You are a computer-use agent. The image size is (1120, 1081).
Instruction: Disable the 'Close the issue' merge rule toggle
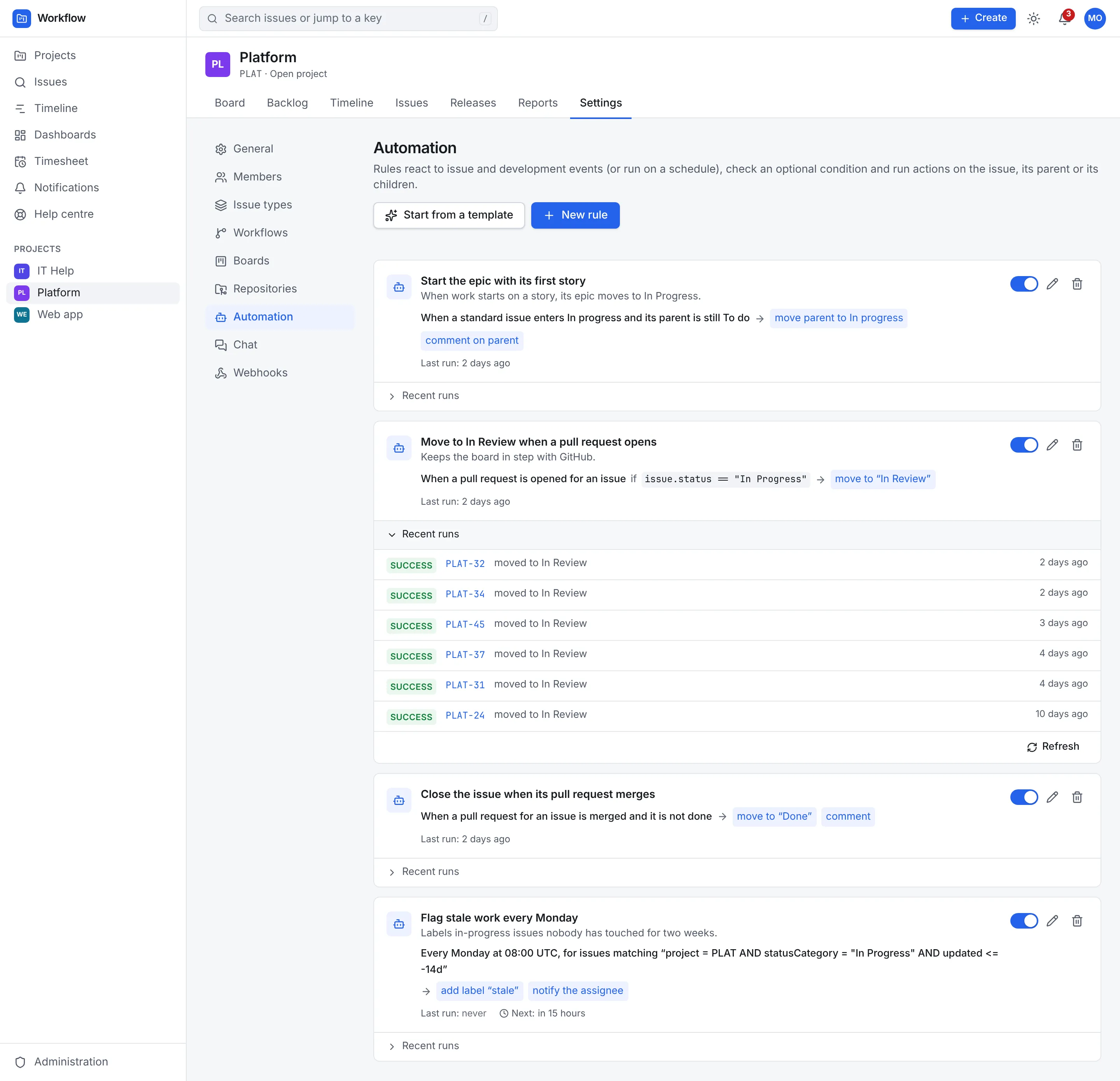pyautogui.click(x=1024, y=797)
